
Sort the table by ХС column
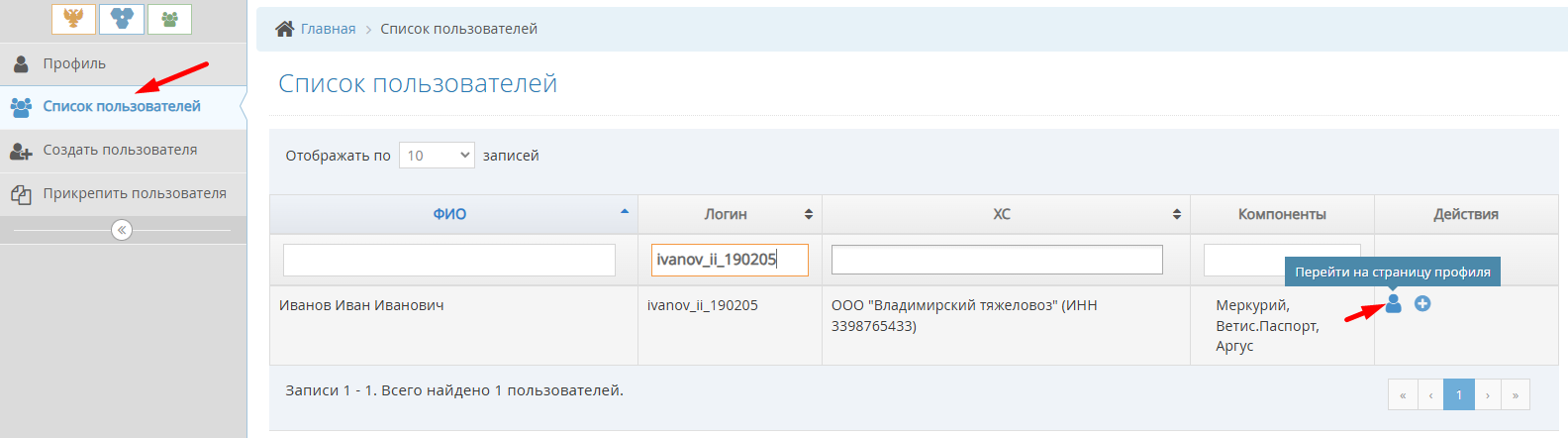click(x=1003, y=214)
